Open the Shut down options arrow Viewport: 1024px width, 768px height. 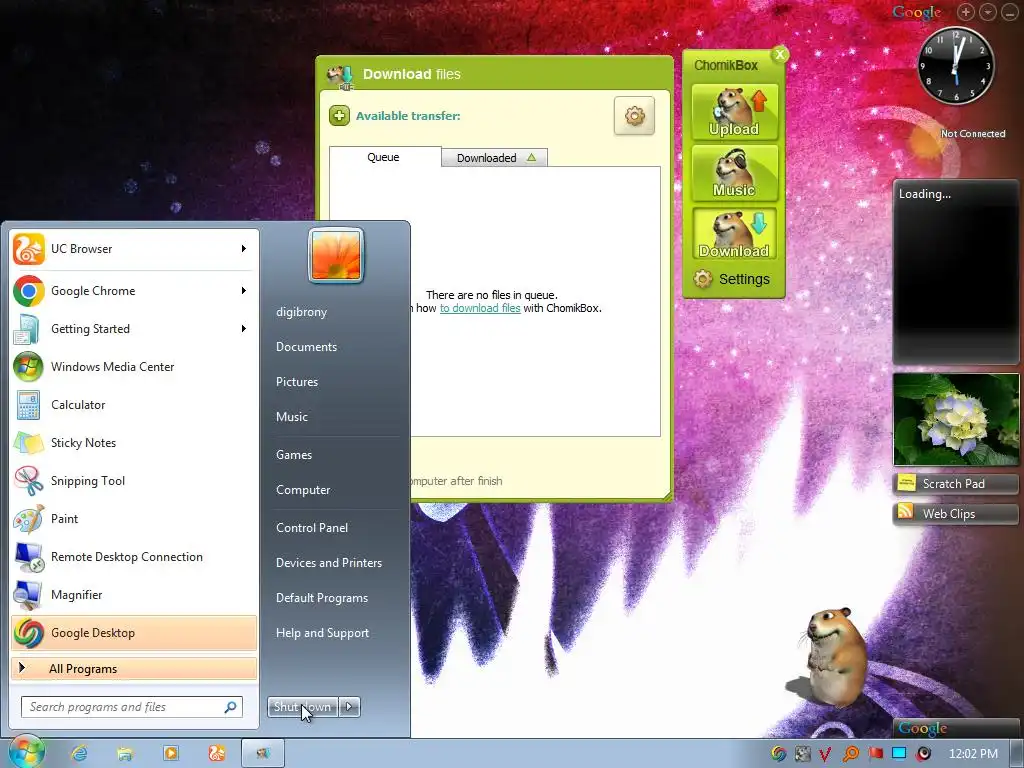point(349,707)
